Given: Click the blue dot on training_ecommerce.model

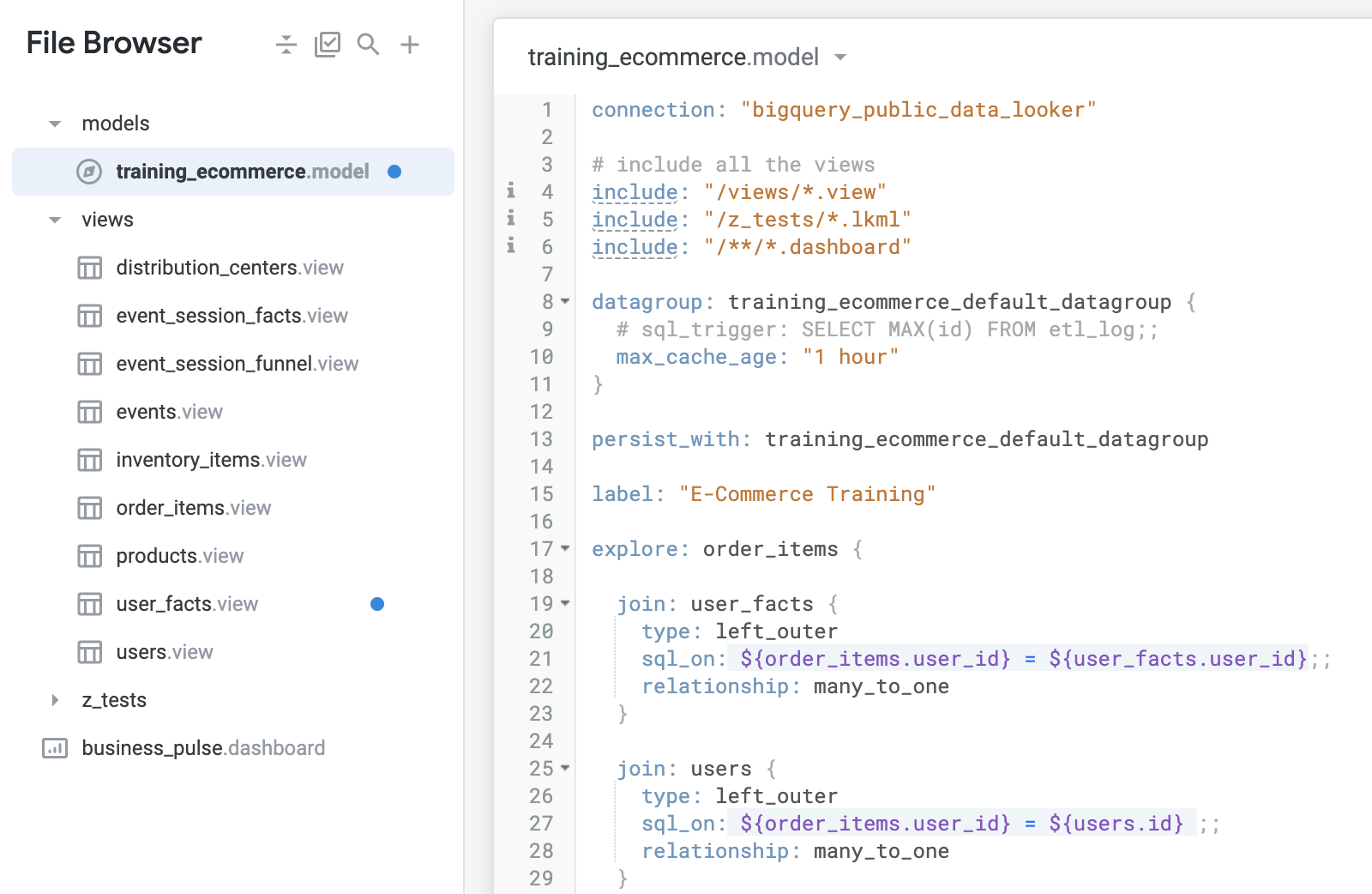Looking at the screenshot, I should pyautogui.click(x=395, y=172).
